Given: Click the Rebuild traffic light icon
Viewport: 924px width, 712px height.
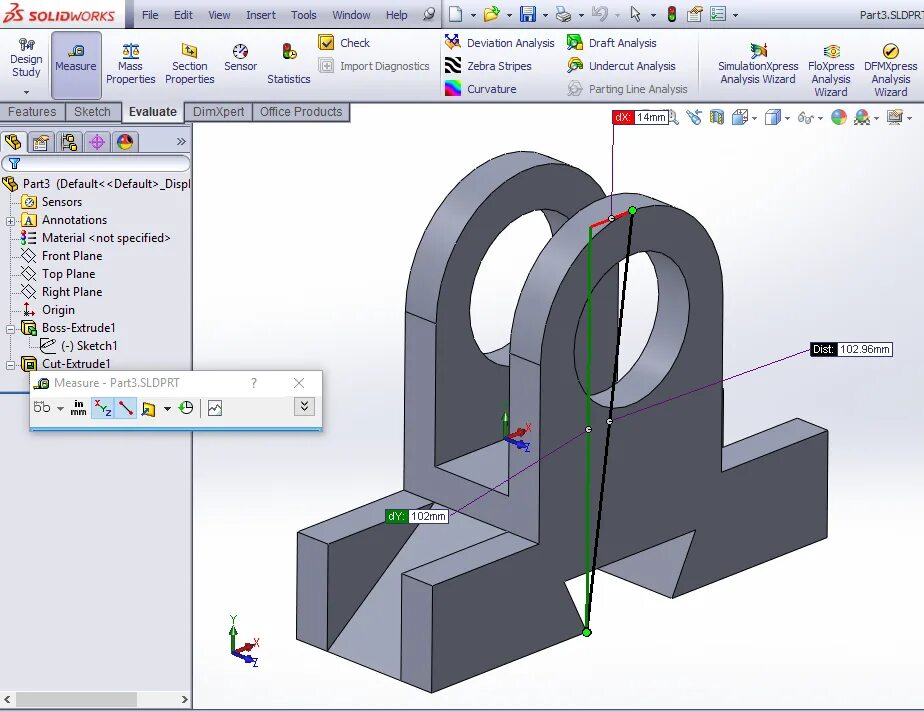Looking at the screenshot, I should click(x=672, y=14).
